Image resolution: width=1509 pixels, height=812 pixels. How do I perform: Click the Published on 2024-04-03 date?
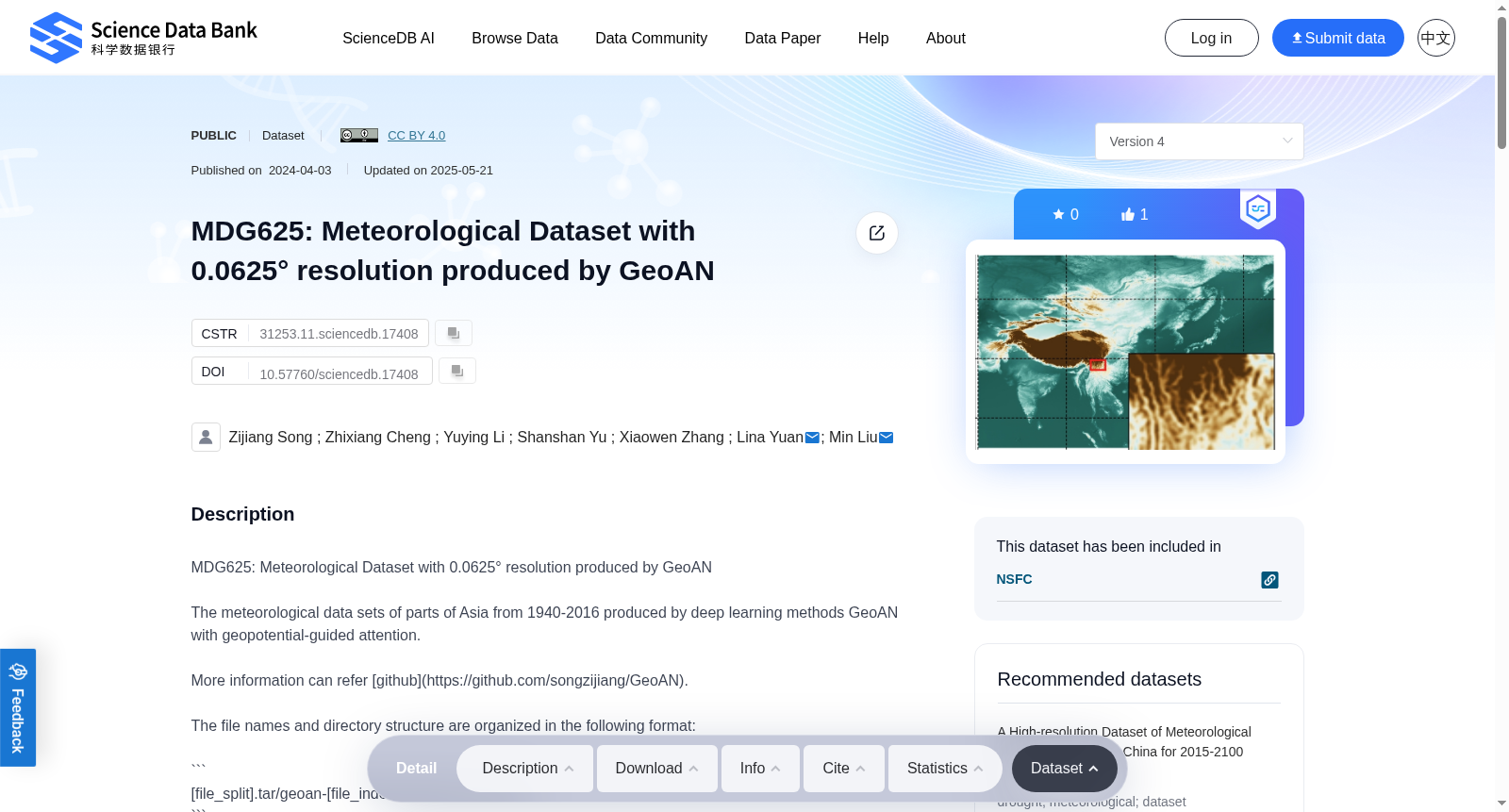[x=261, y=171]
